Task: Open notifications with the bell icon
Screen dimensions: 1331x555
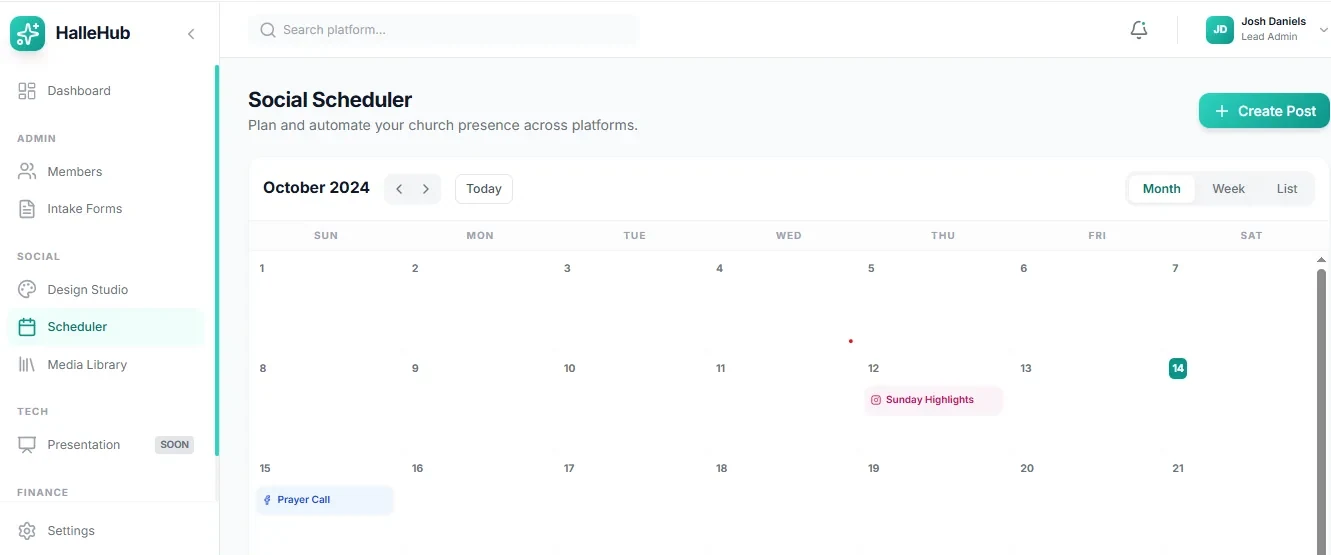Action: point(1139,30)
